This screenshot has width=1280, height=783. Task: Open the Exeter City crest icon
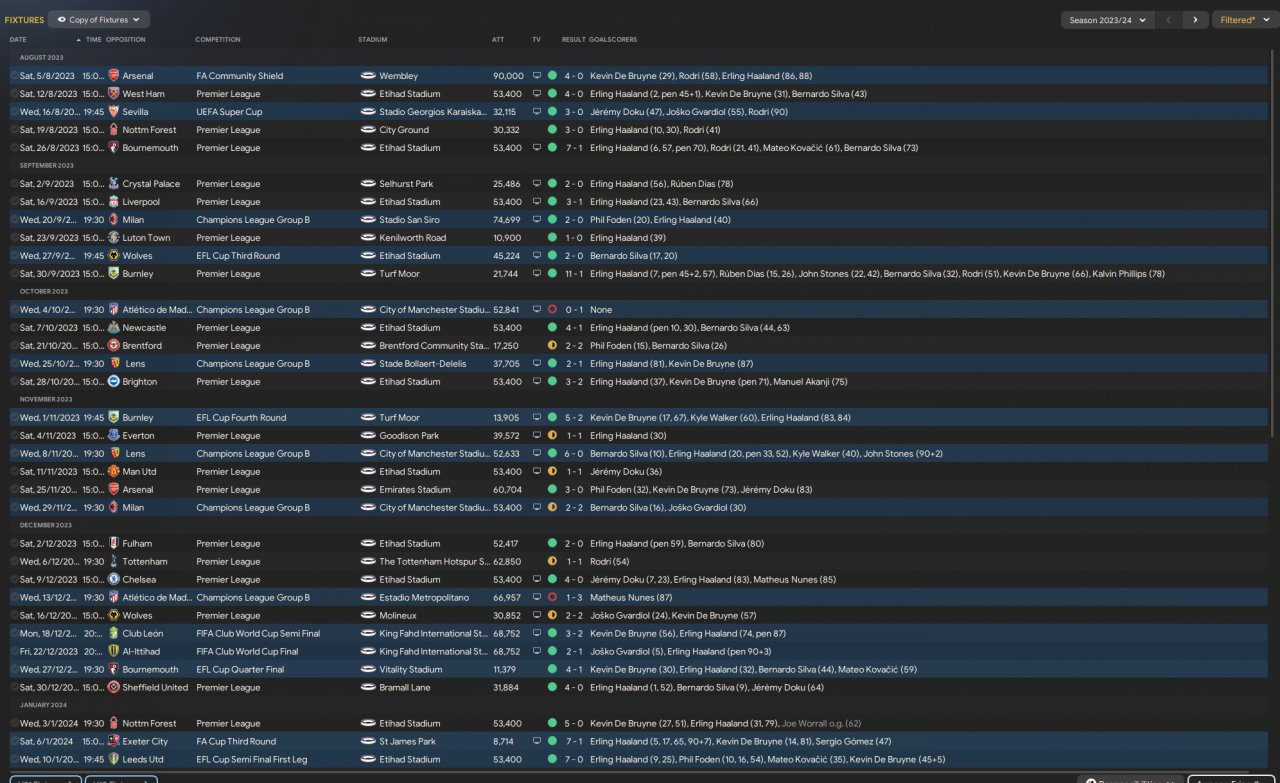click(x=113, y=742)
